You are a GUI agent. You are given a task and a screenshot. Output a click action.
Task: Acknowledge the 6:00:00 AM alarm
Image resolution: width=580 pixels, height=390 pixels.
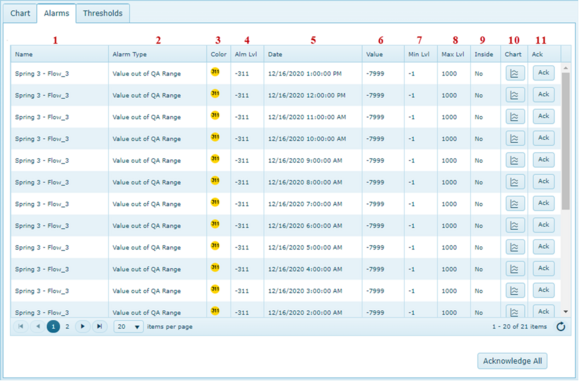pyautogui.click(x=543, y=225)
